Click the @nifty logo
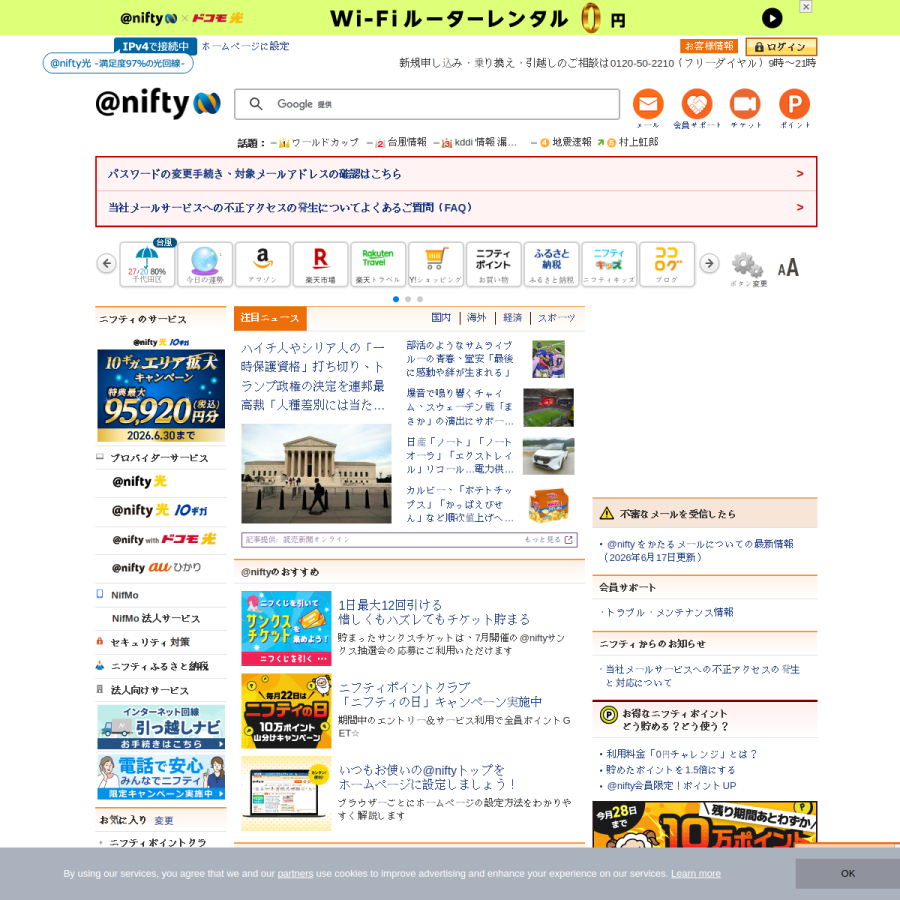Image resolution: width=900 pixels, height=900 pixels. coord(158,104)
